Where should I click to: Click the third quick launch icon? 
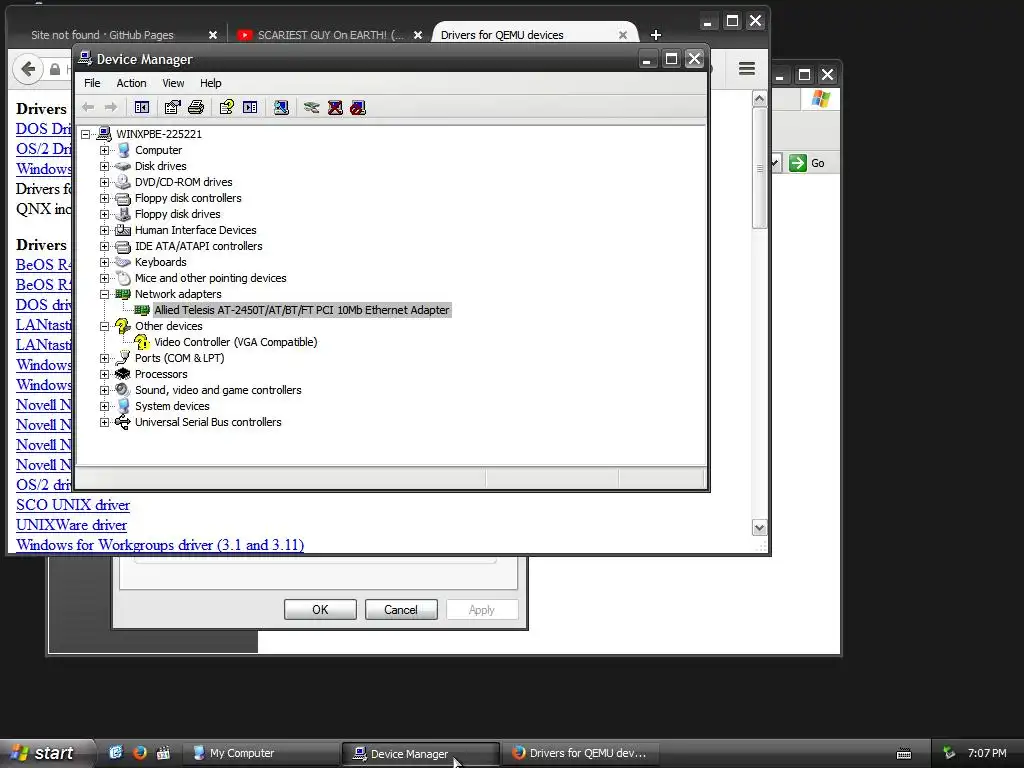point(163,752)
